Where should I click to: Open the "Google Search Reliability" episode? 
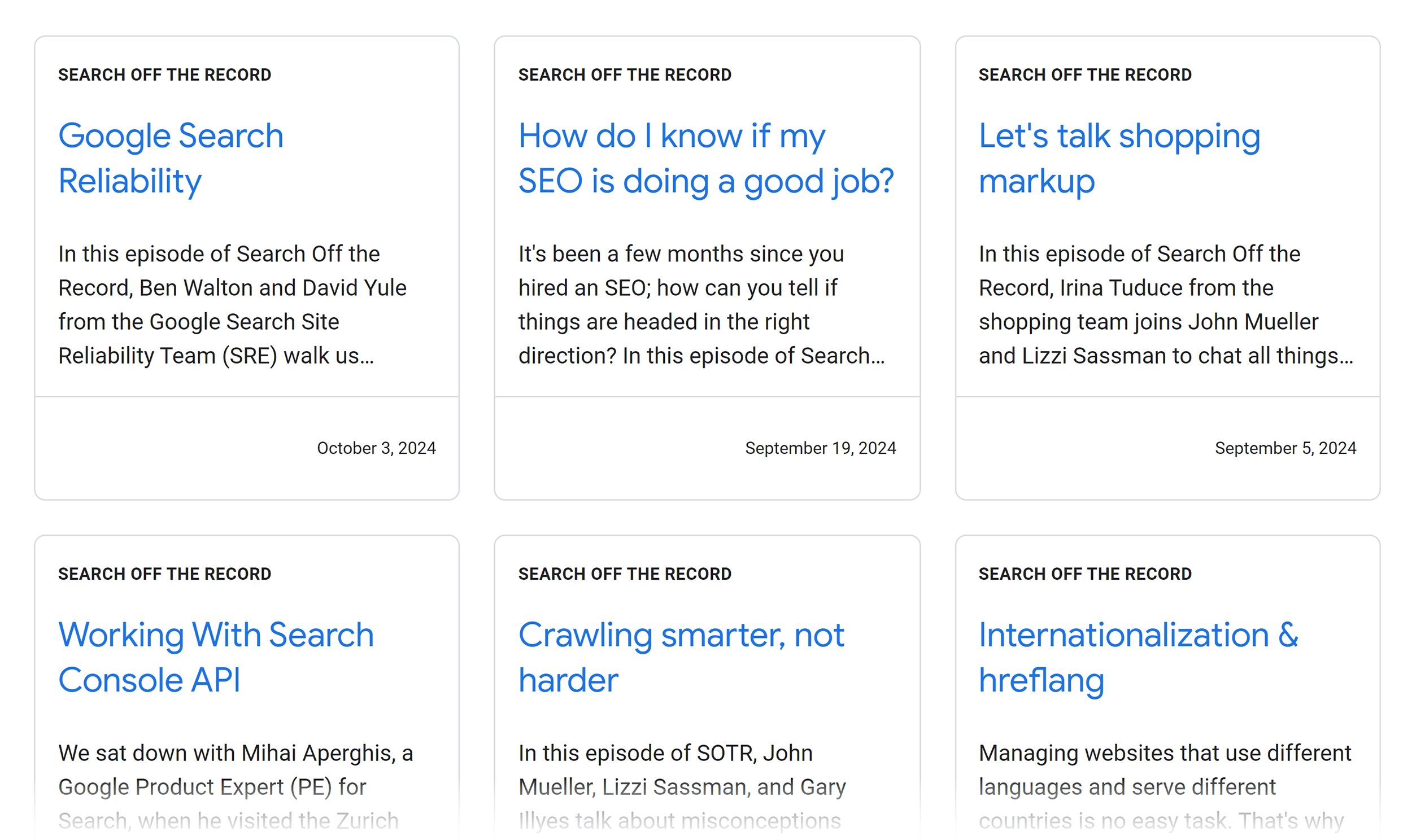point(171,158)
